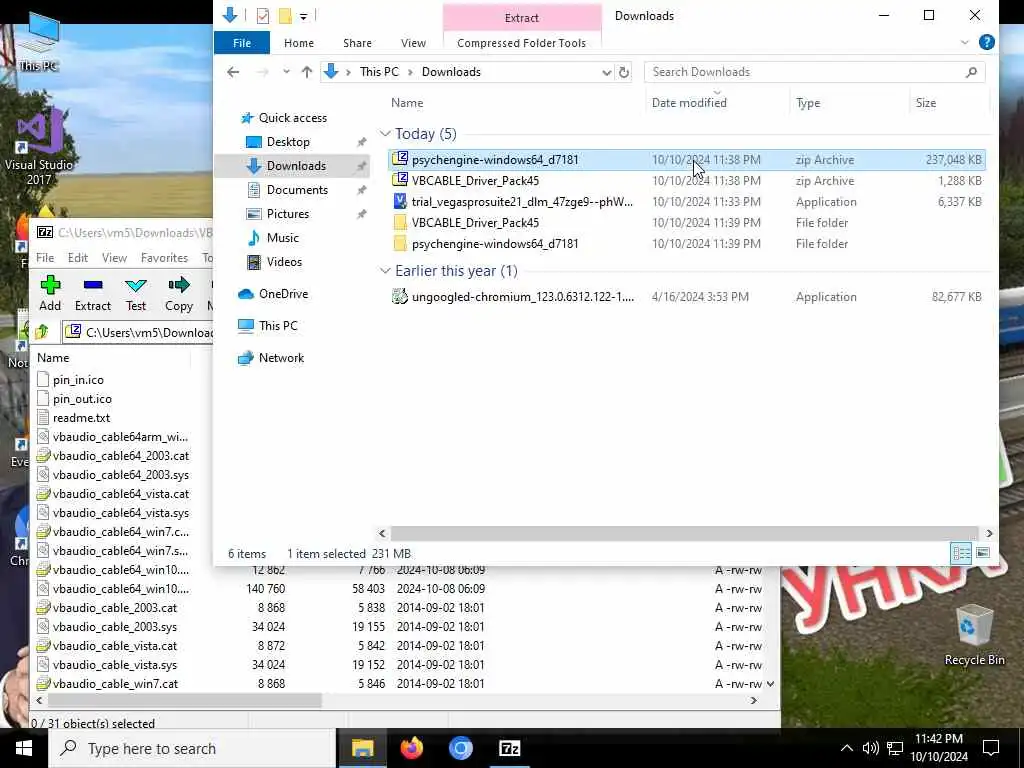The height and width of the screenshot is (768, 1024).
Task: Click the Add button in 7-Zip toolbar
Action: 50,293
